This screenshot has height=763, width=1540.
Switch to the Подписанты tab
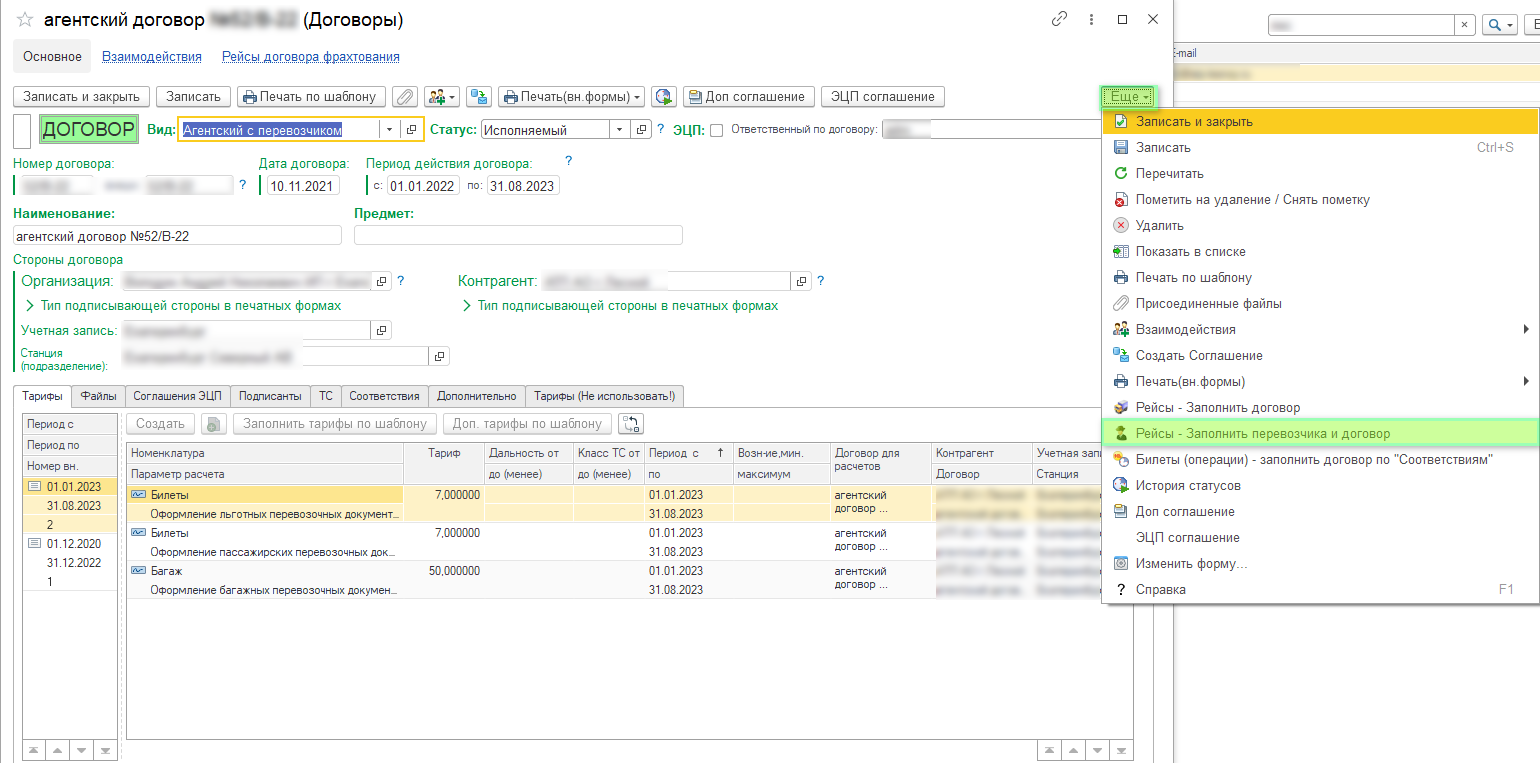pyautogui.click(x=270, y=396)
